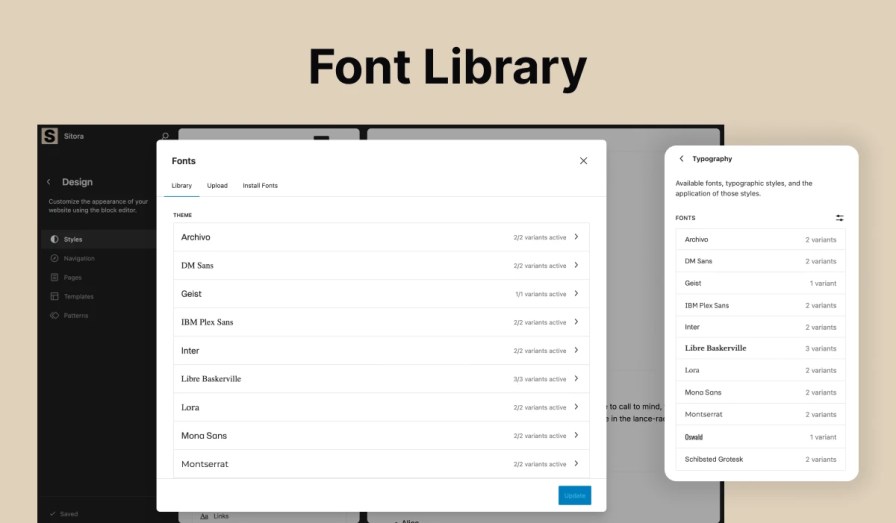Click the Sitora site title
Viewport: 896px width, 523px height.
(74, 136)
